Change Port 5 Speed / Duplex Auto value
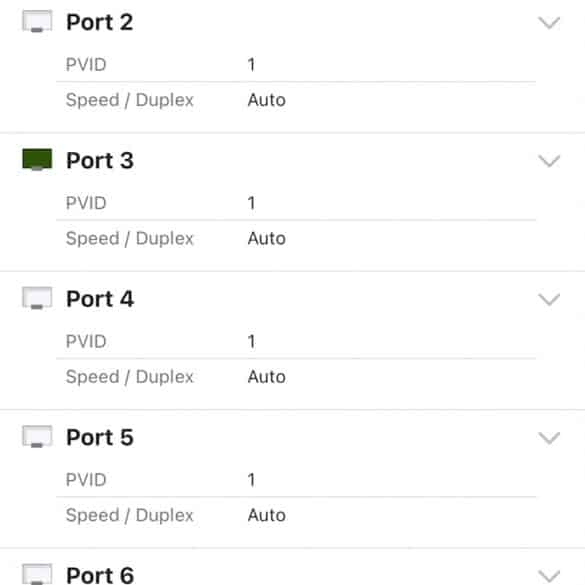Screen dimensions: 585x585 coord(267,515)
